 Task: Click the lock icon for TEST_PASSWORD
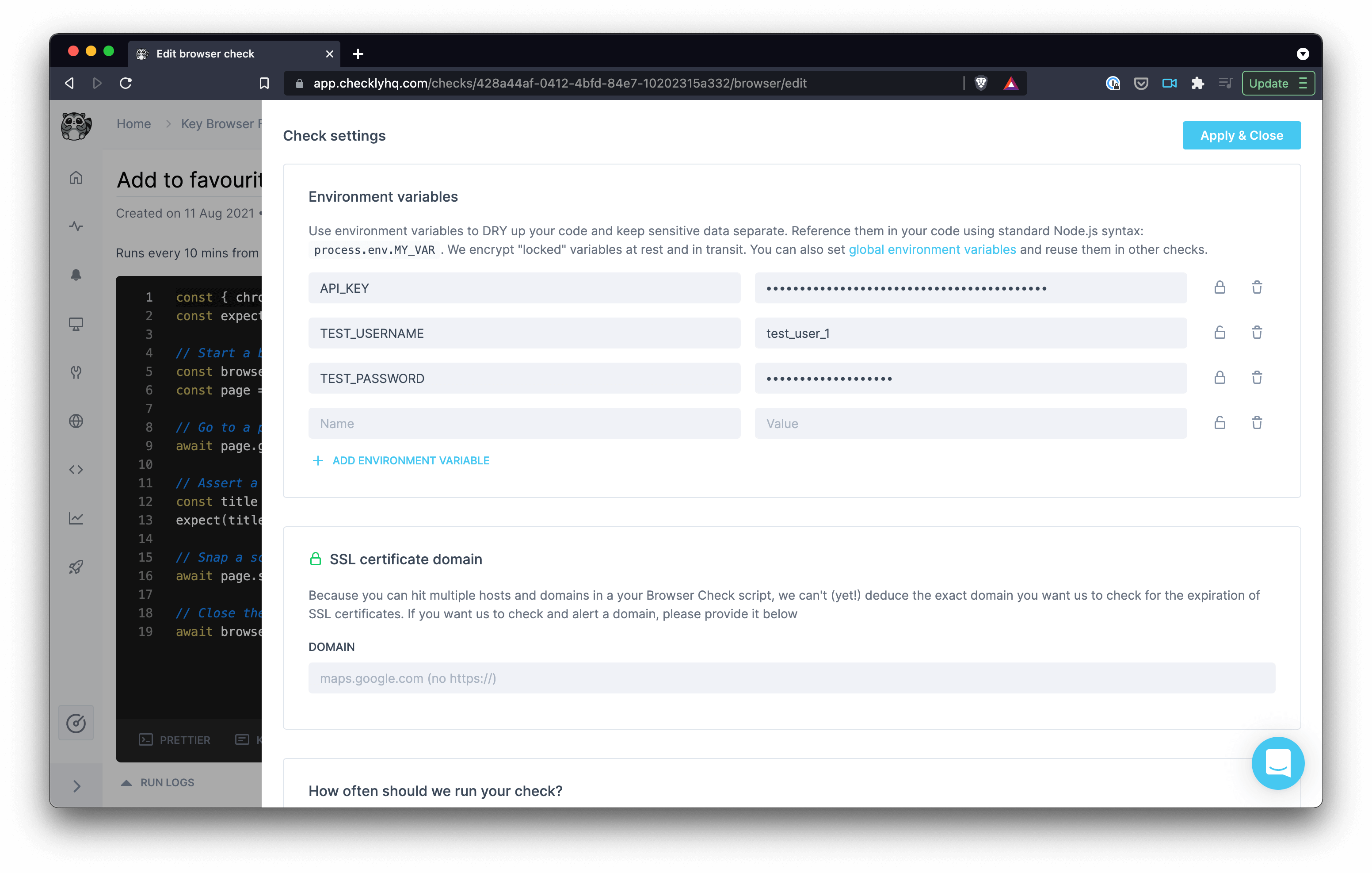[x=1219, y=378]
